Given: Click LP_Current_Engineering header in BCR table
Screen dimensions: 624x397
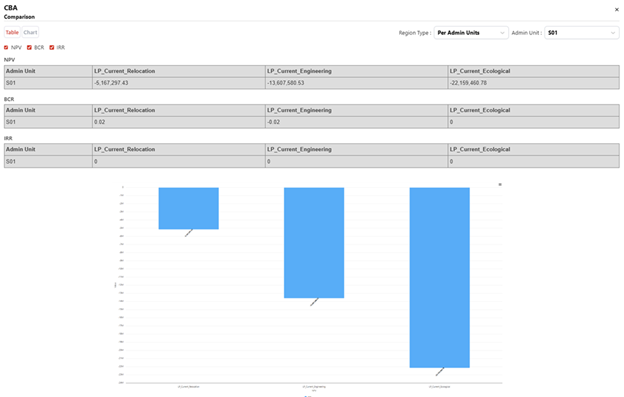Looking at the screenshot, I should [299, 110].
